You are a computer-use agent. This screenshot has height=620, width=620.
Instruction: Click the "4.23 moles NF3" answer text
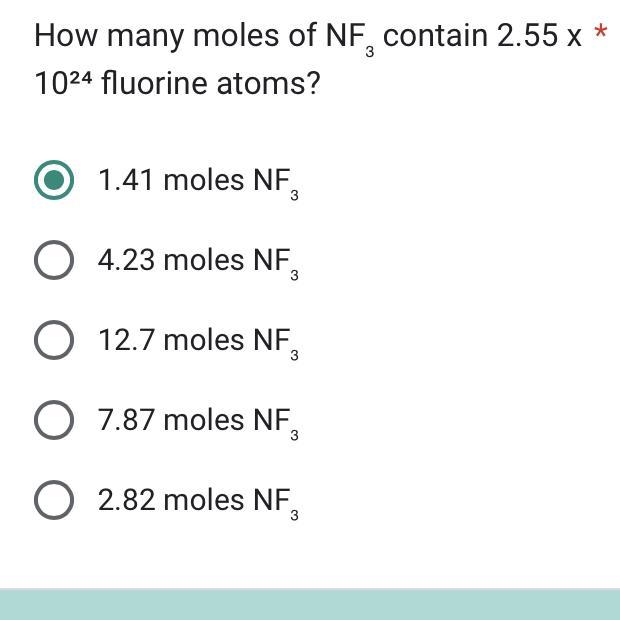click(197, 261)
